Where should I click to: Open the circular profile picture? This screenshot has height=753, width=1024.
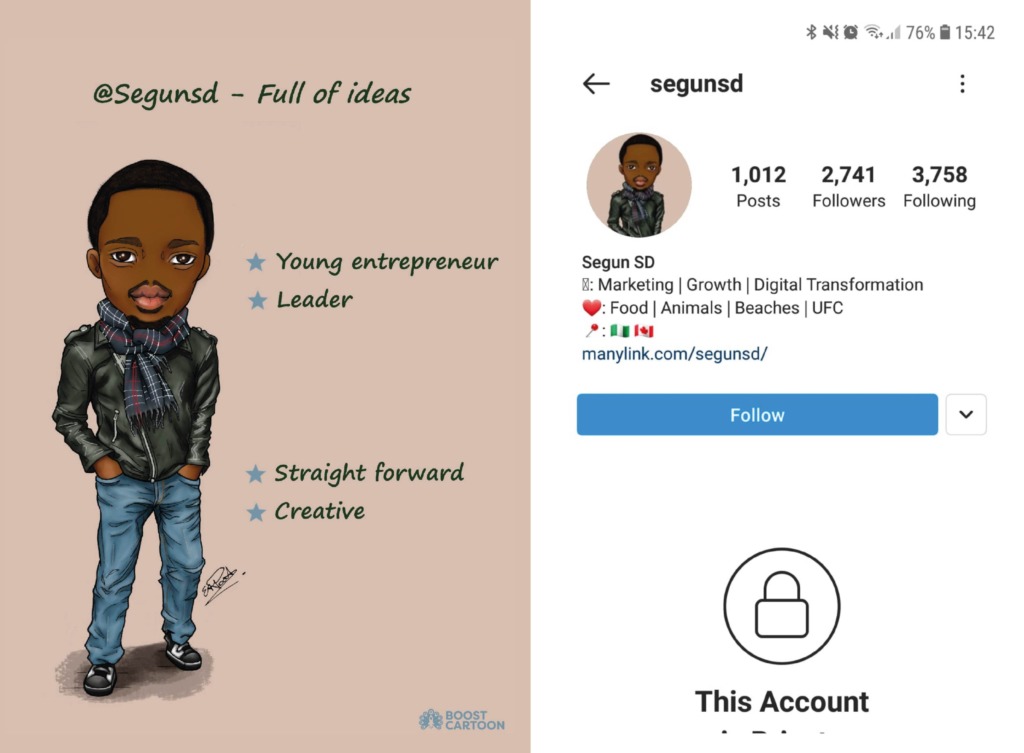(x=639, y=185)
